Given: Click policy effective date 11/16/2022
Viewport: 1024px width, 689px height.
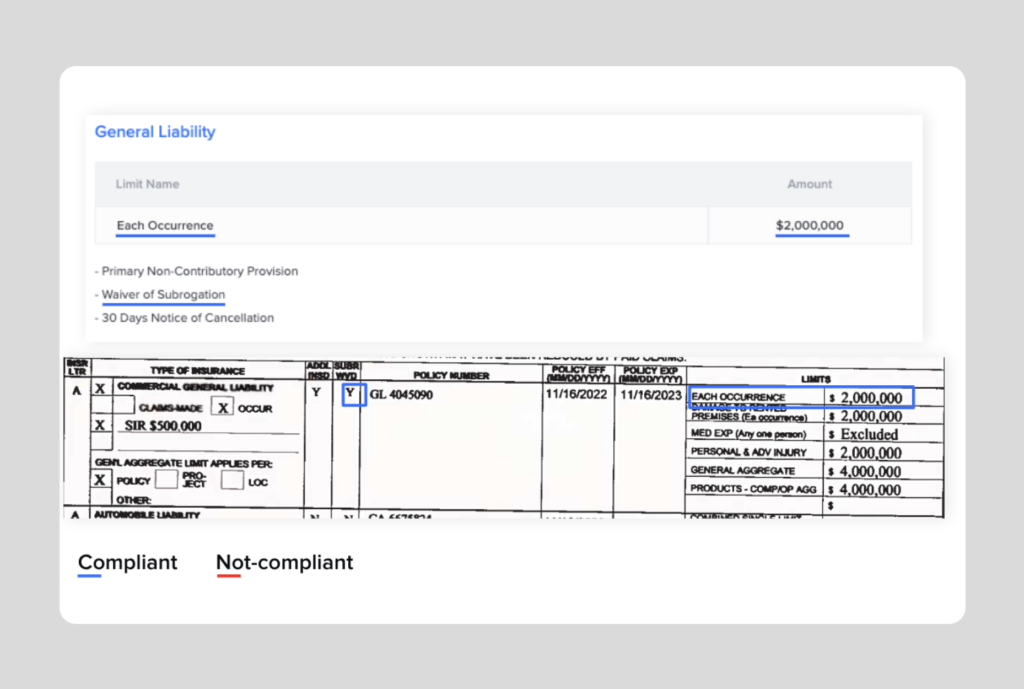Looking at the screenshot, I should [x=576, y=394].
